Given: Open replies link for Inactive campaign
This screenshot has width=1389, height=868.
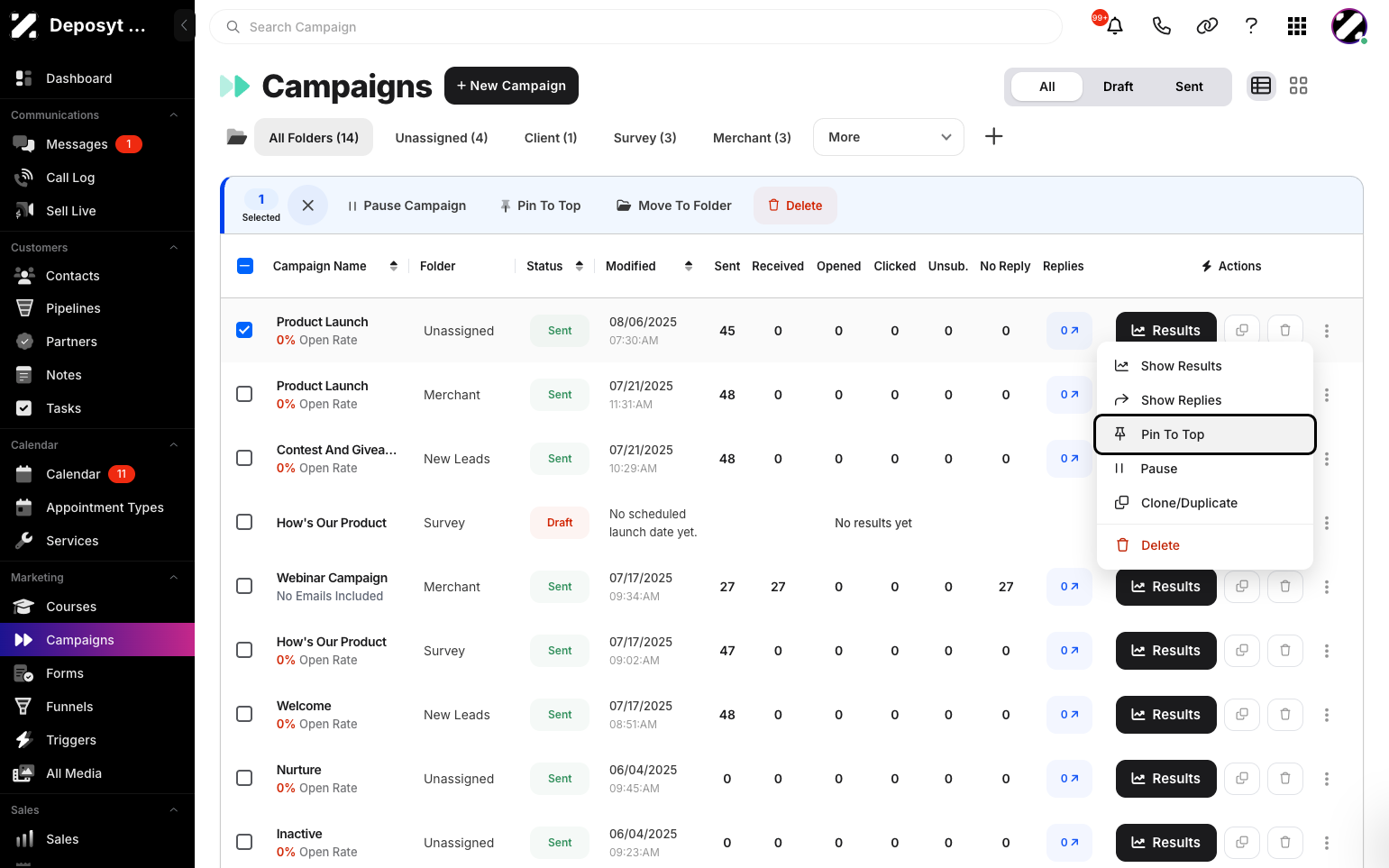Looking at the screenshot, I should click(1069, 843).
